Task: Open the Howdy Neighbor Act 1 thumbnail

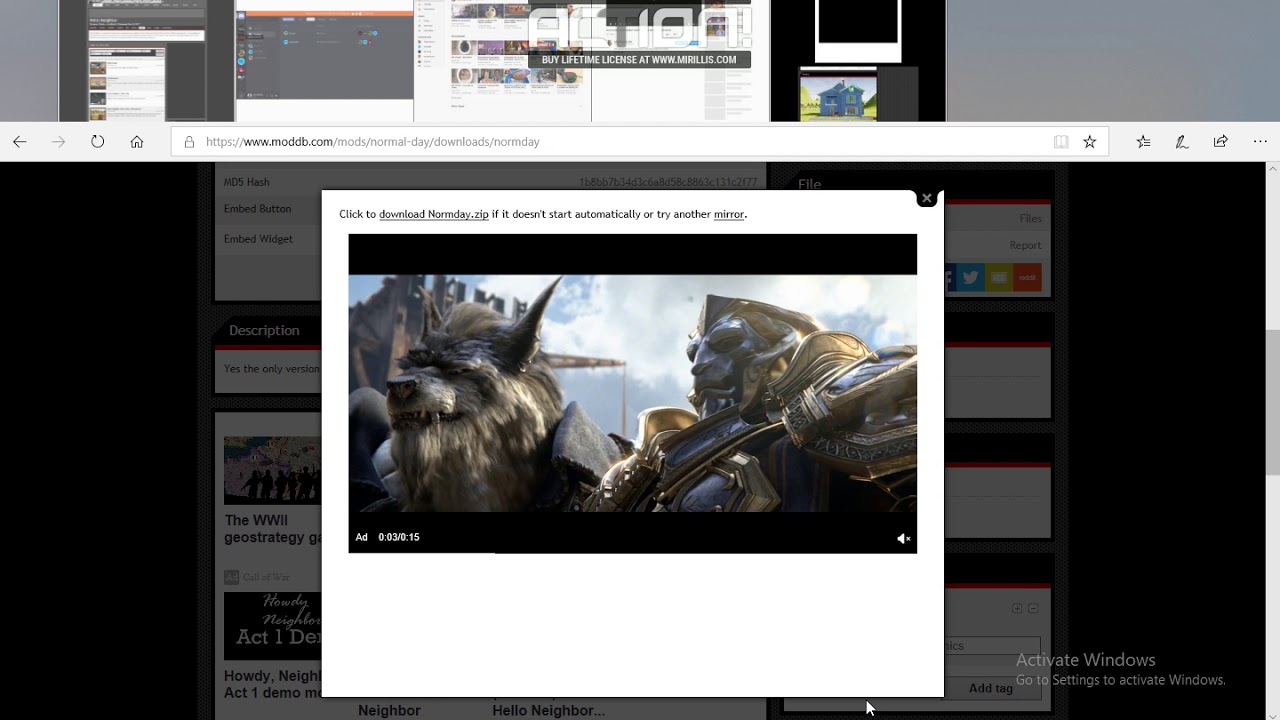Action: [272, 626]
